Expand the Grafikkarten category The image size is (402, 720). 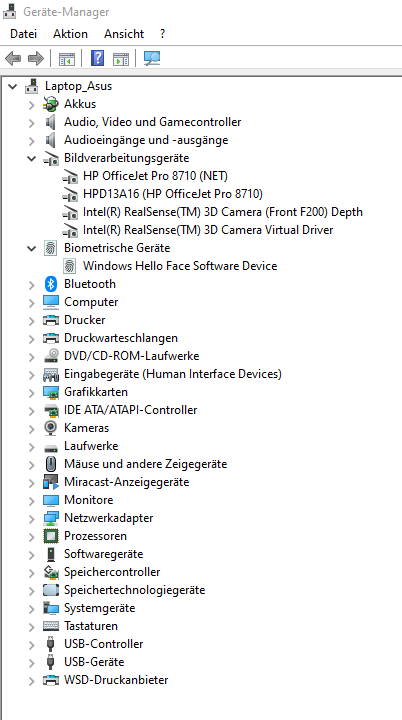(x=31, y=393)
